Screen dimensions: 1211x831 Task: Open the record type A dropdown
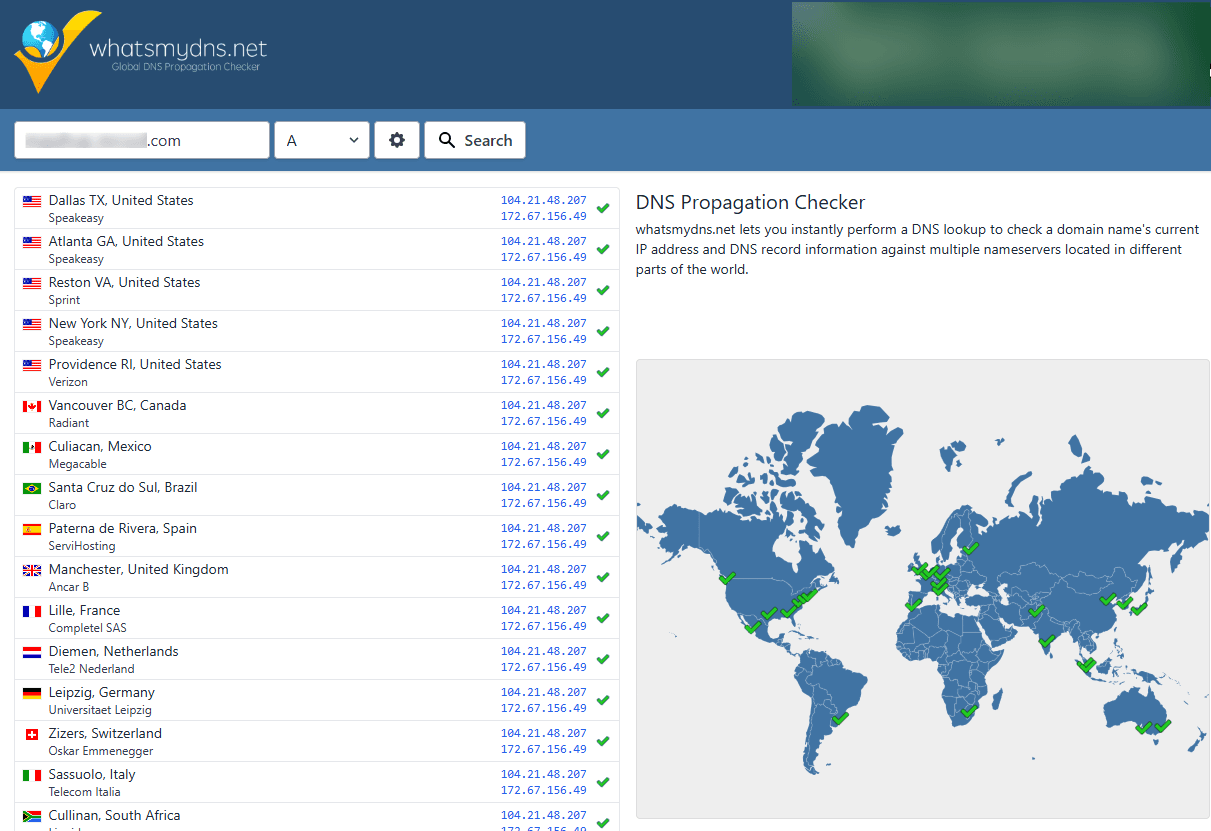322,140
